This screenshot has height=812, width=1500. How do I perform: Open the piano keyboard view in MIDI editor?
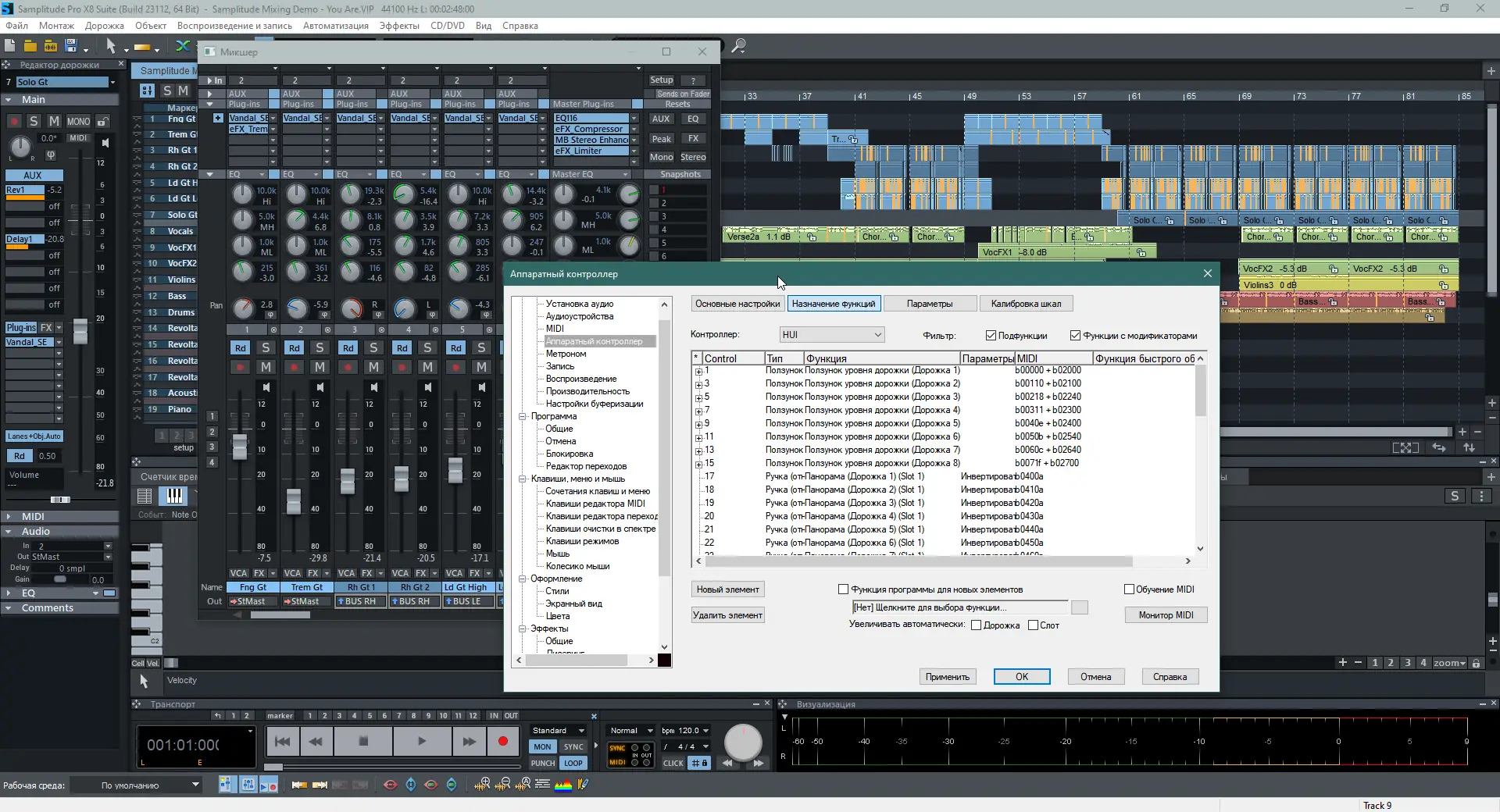point(173,496)
